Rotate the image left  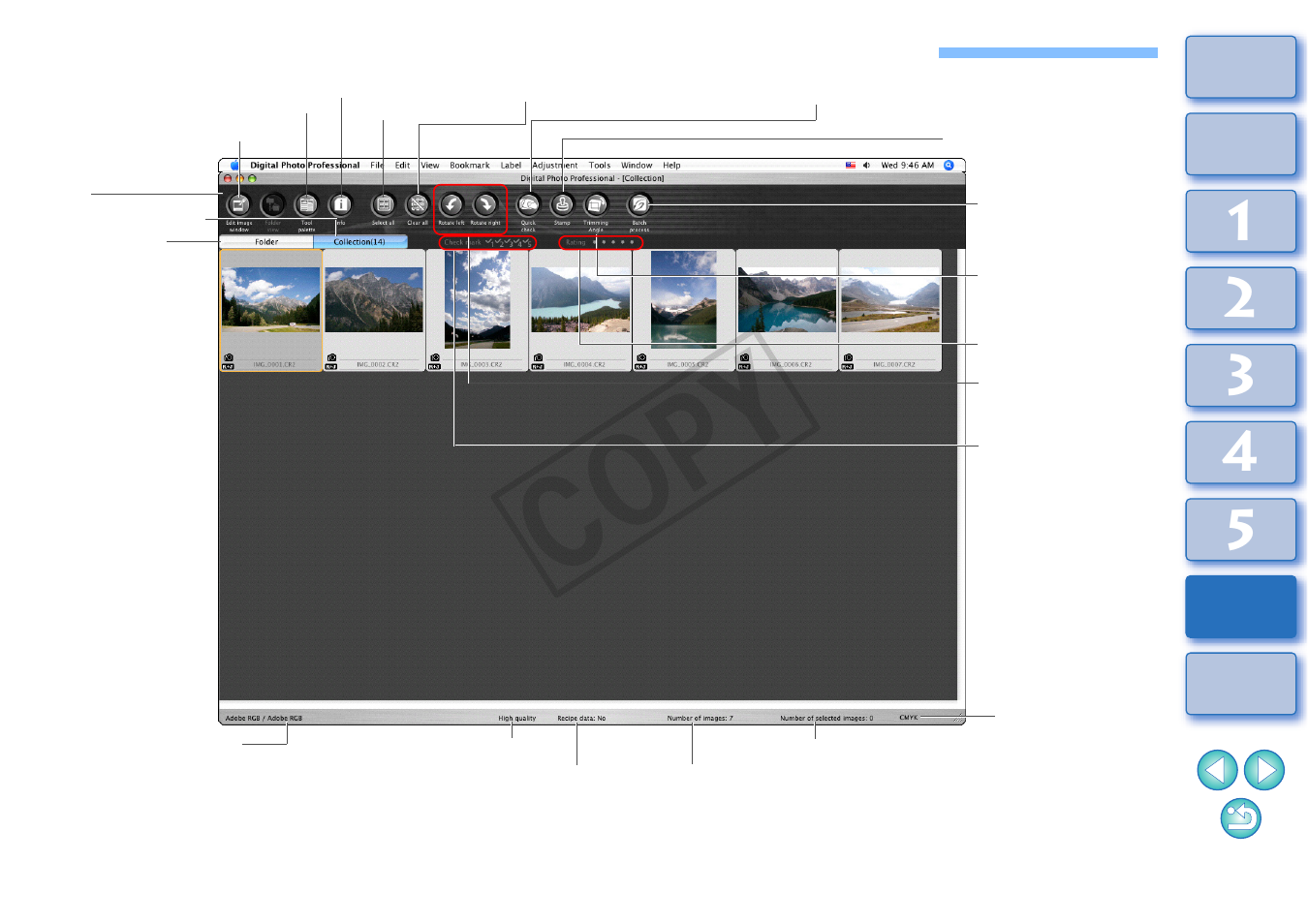452,205
